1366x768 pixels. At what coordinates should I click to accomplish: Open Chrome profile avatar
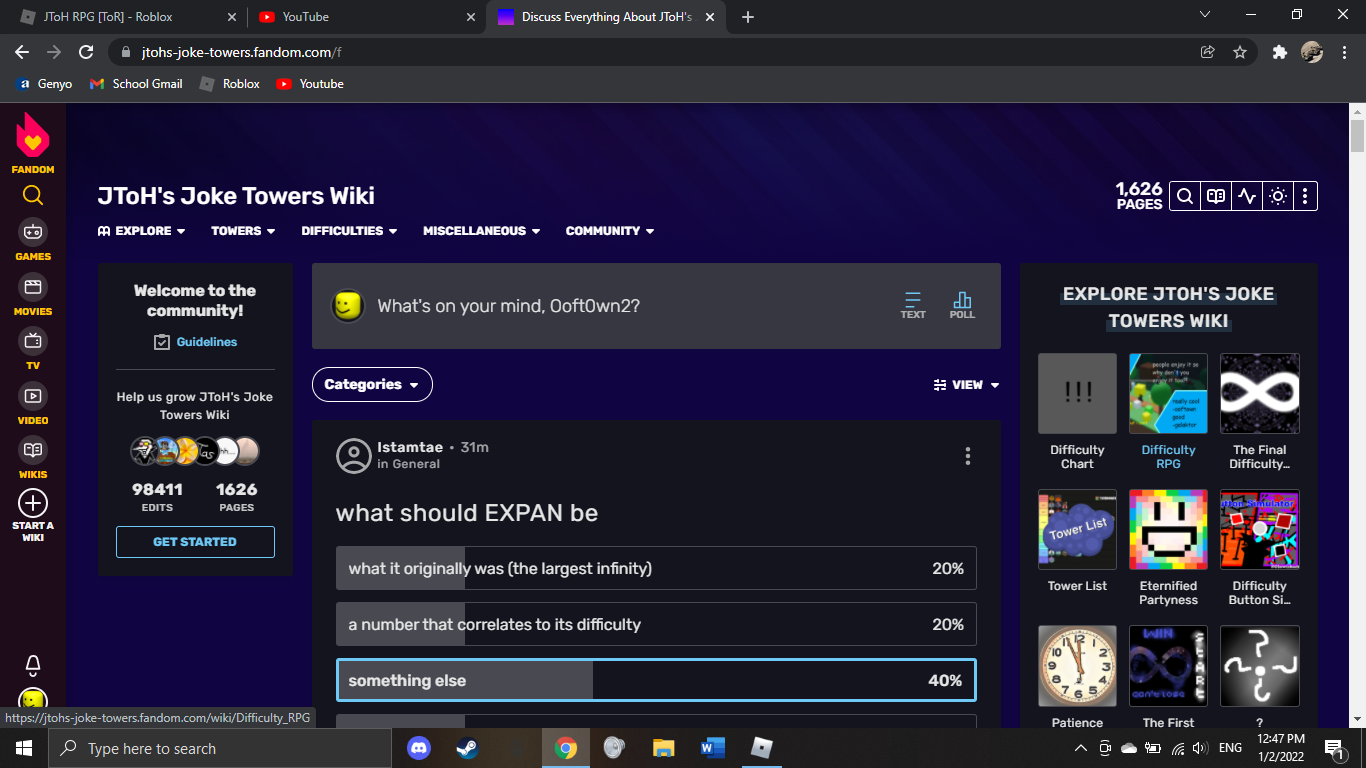1312,52
